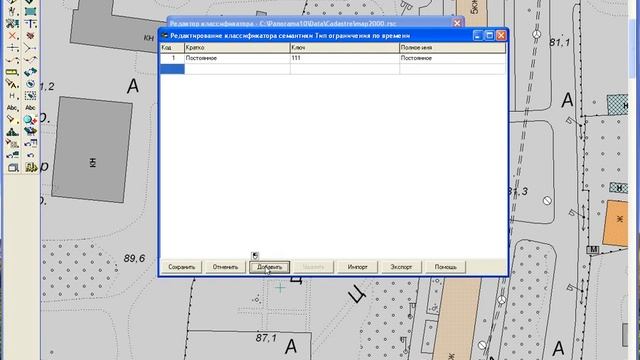Click the Код column header
Screen dimensions: 640x360
click(x=172, y=48)
